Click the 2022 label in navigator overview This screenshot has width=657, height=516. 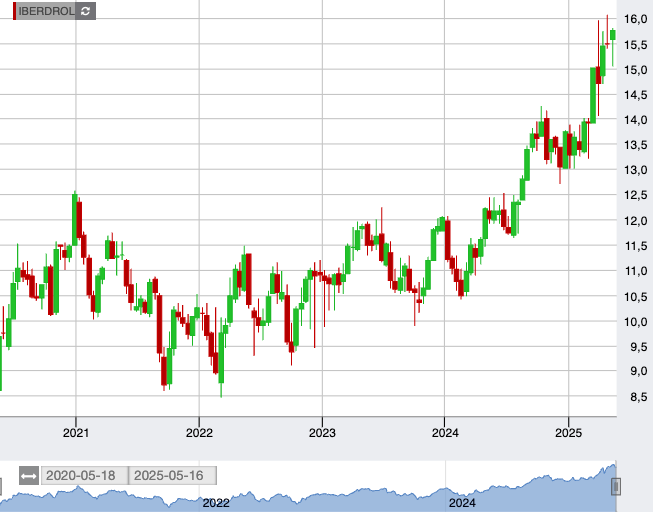pos(216,503)
